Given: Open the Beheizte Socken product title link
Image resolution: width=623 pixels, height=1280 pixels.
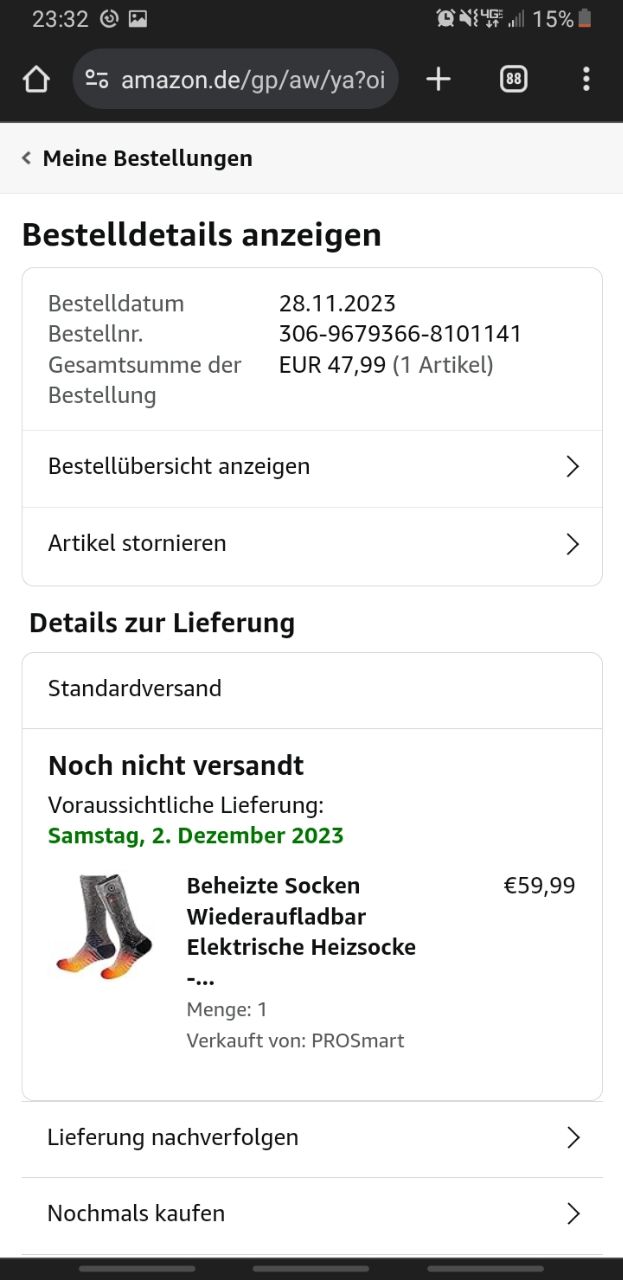Looking at the screenshot, I should pyautogui.click(x=300, y=916).
